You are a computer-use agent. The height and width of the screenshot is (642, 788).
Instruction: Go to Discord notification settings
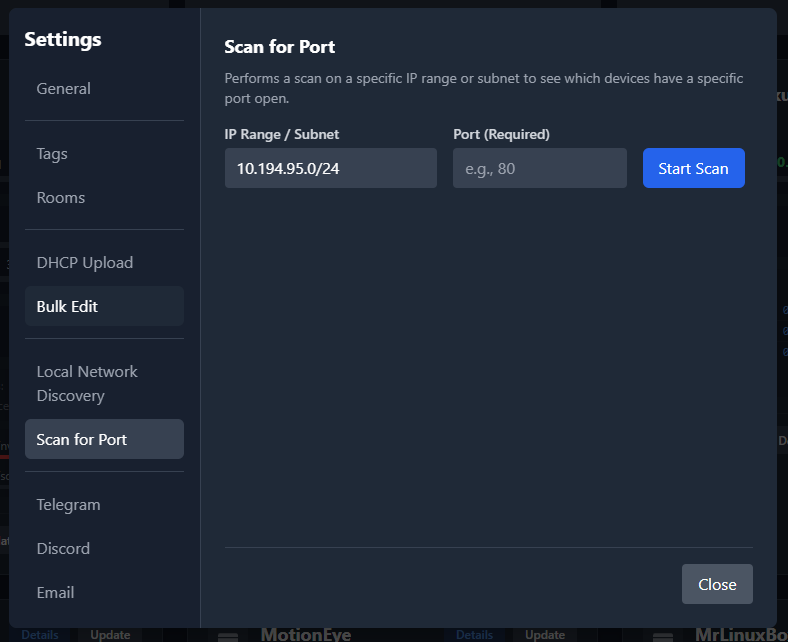[63, 549]
